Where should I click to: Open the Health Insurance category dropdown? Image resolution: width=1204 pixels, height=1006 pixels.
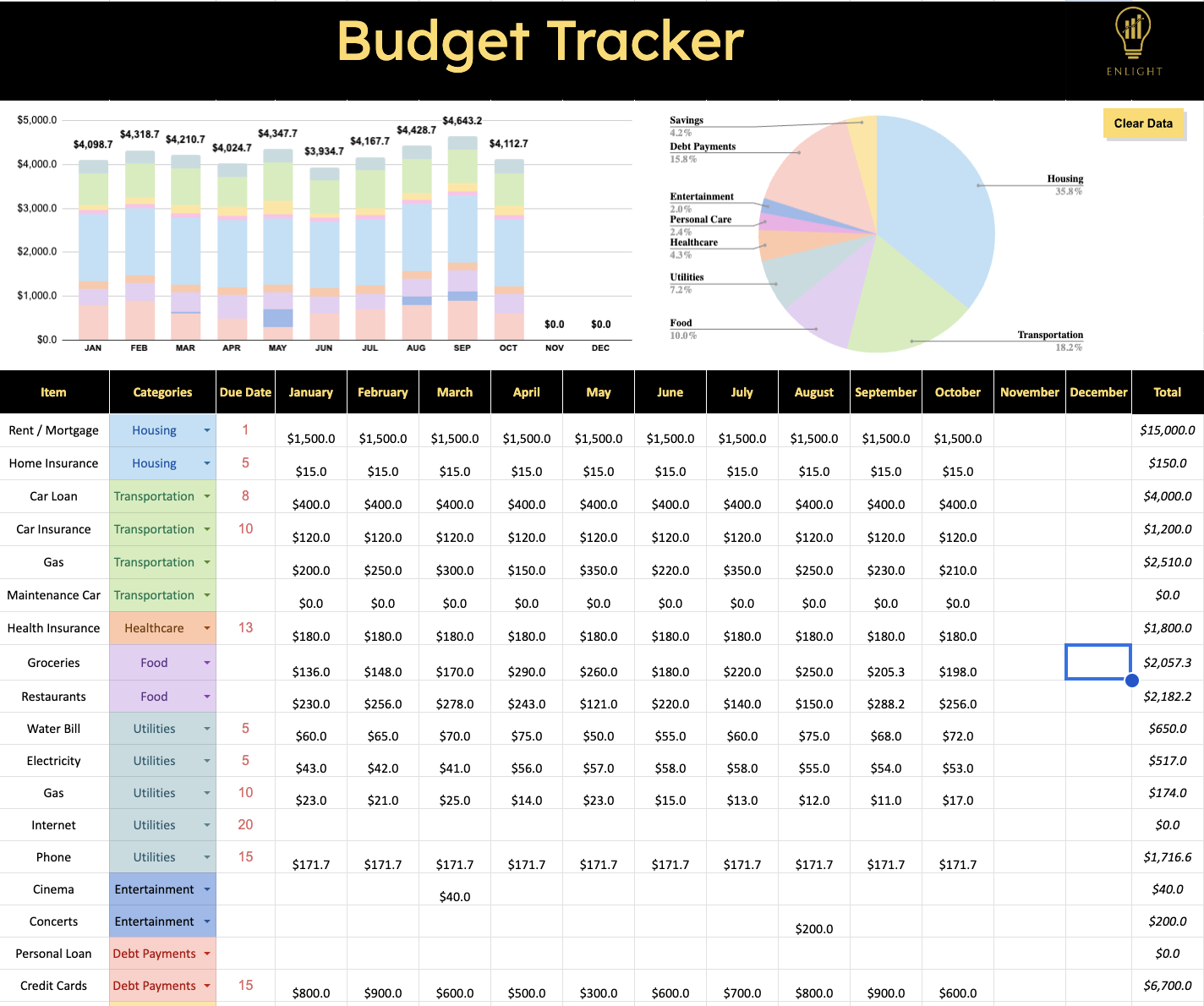tap(207, 628)
